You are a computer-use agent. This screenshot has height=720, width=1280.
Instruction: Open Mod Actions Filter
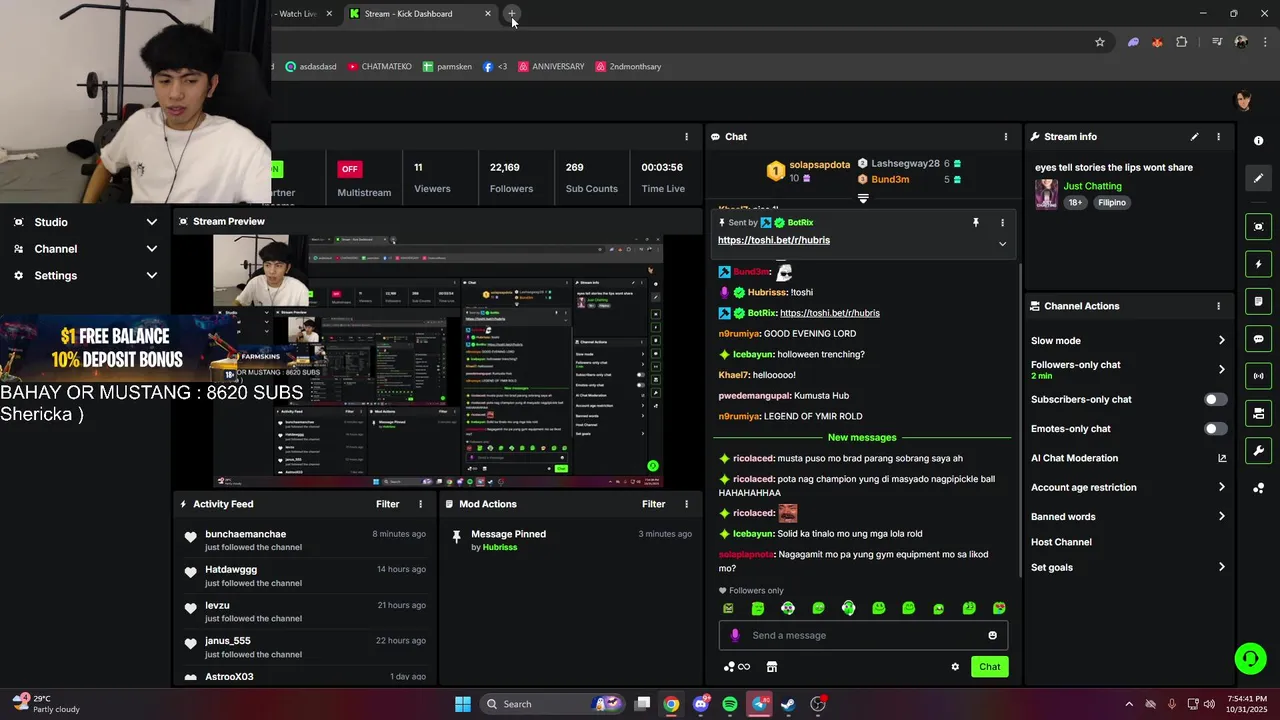[x=654, y=504]
